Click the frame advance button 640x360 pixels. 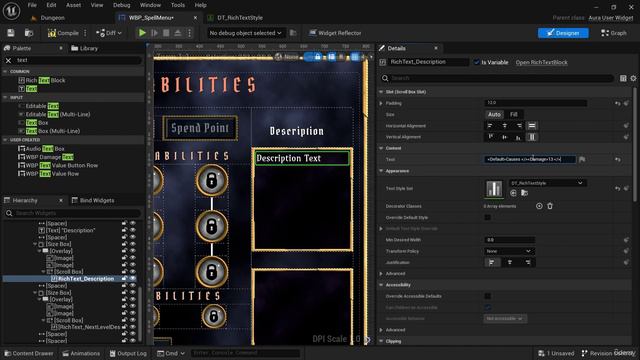pos(154,33)
